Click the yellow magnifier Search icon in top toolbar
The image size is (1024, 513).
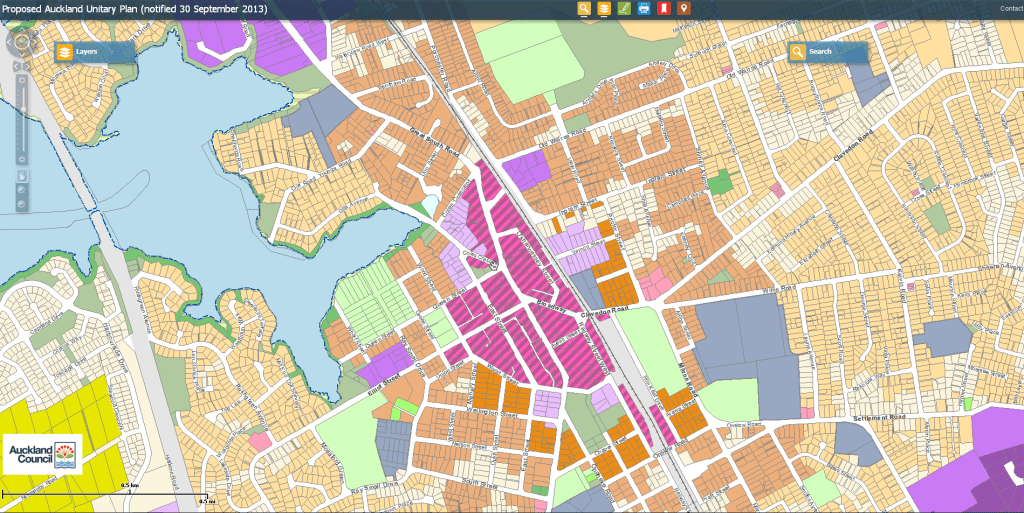click(x=584, y=9)
